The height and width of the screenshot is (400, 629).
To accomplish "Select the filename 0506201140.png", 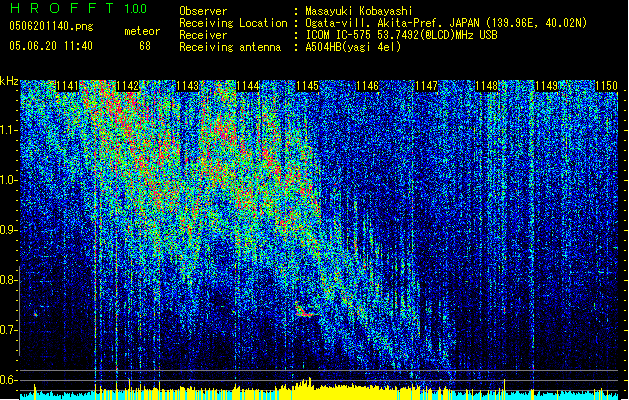I will pyautogui.click(x=51, y=26).
